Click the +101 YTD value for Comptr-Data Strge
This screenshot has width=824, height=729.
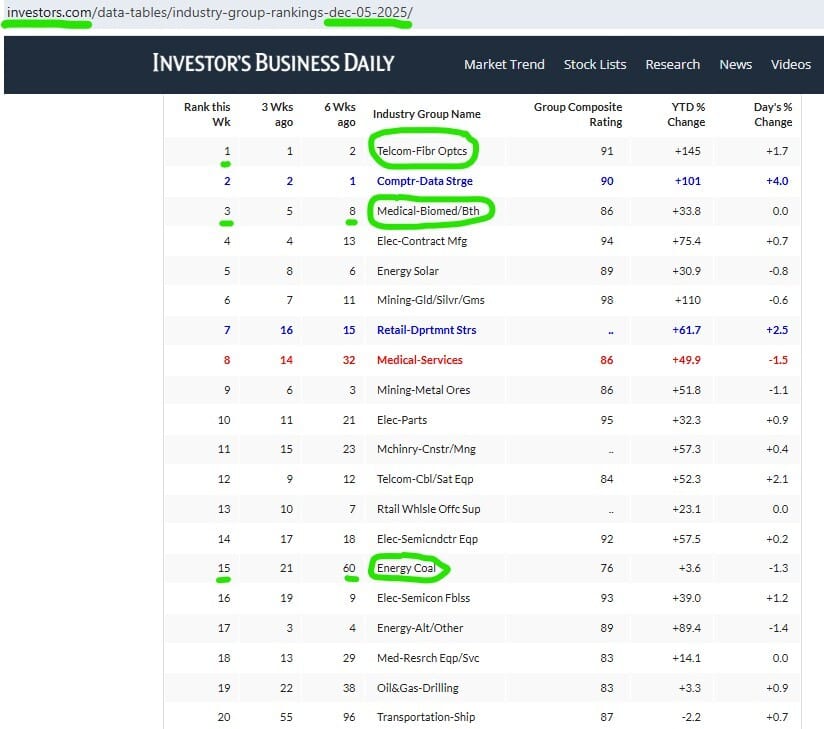click(x=687, y=181)
